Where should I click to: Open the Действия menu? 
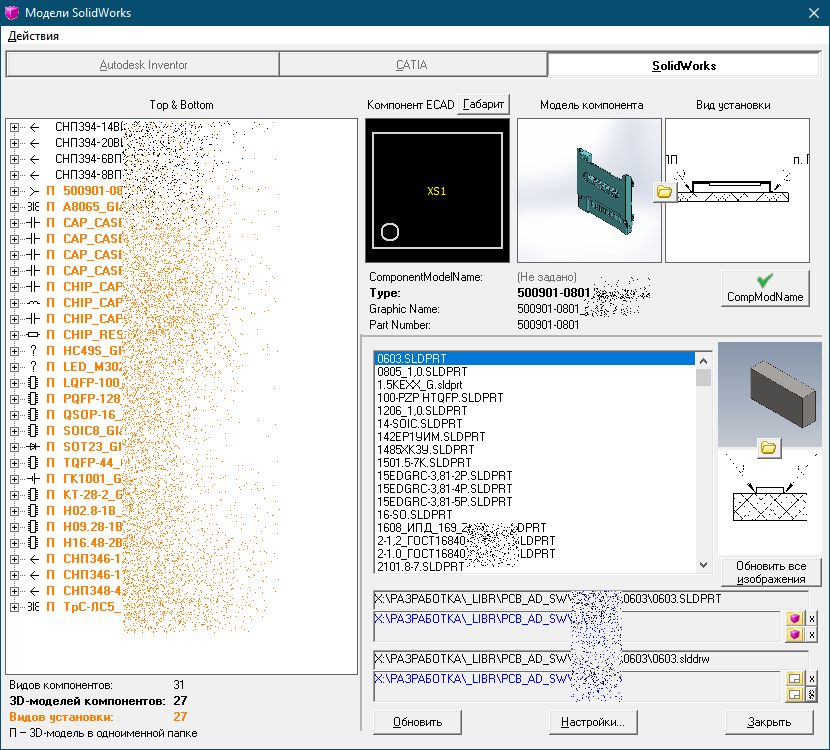click(x=33, y=36)
